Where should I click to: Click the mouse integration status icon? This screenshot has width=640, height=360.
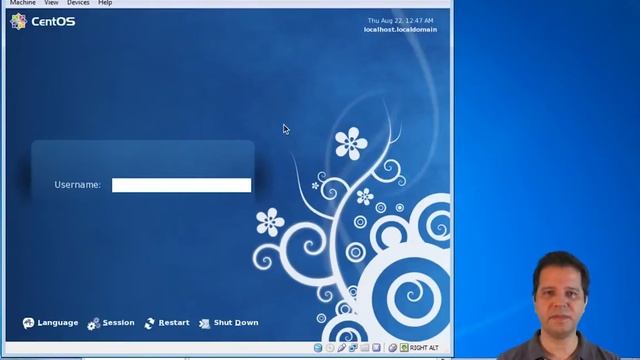pos(392,348)
